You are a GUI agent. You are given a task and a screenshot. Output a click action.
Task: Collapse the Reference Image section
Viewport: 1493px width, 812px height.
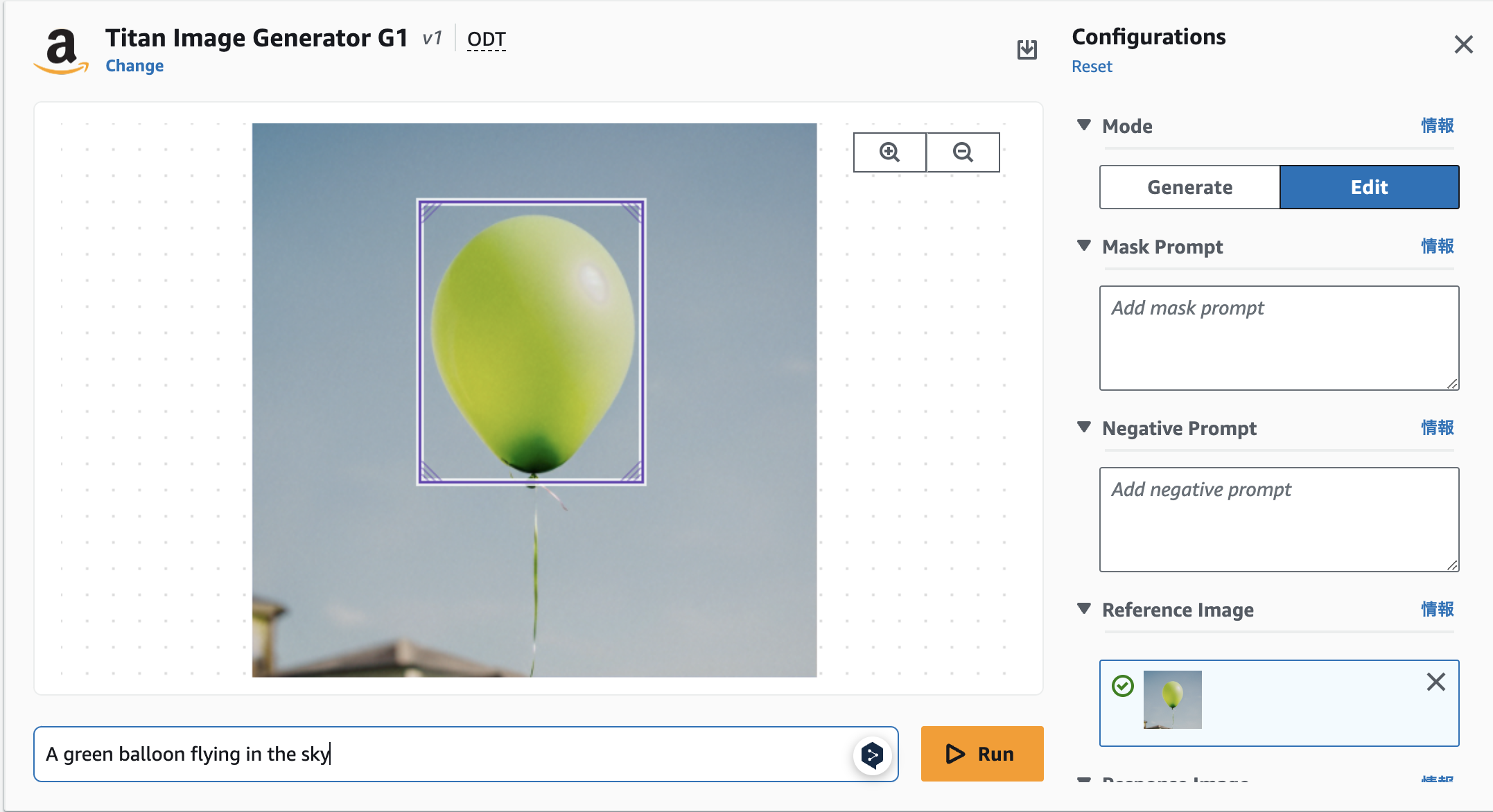[1084, 609]
